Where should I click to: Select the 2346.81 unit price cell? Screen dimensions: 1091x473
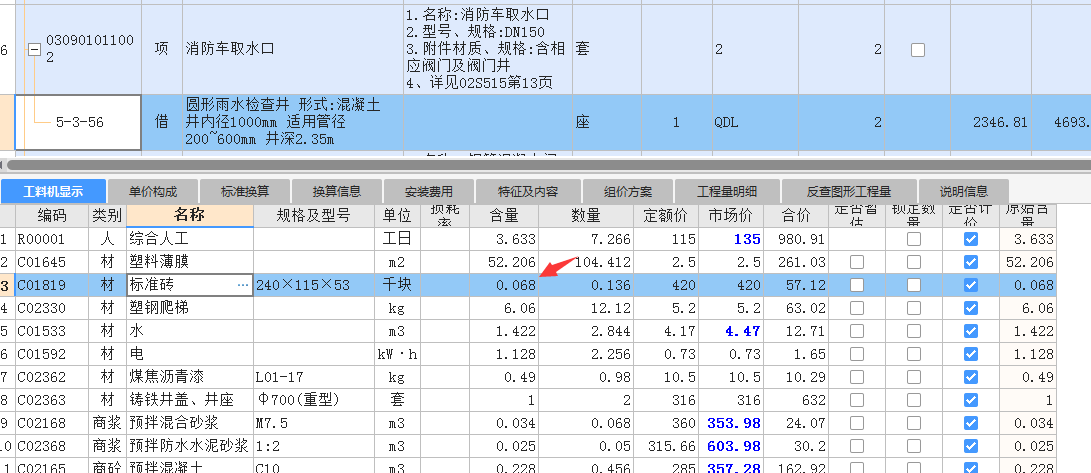click(x=993, y=122)
